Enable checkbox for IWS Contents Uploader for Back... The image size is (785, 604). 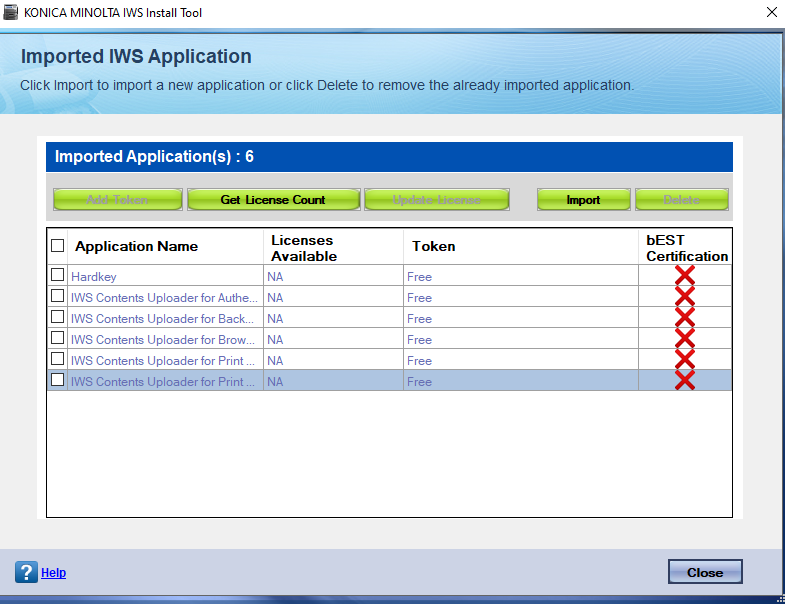[x=58, y=317]
